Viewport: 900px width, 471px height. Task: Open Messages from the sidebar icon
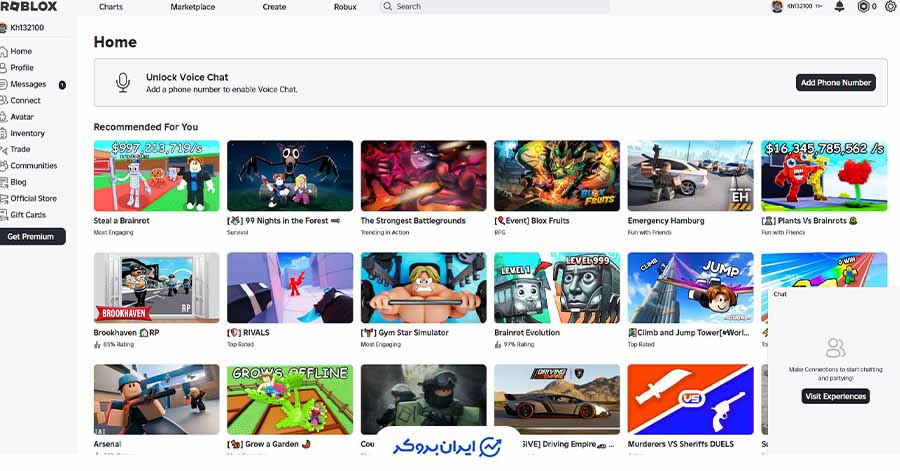click(4, 84)
